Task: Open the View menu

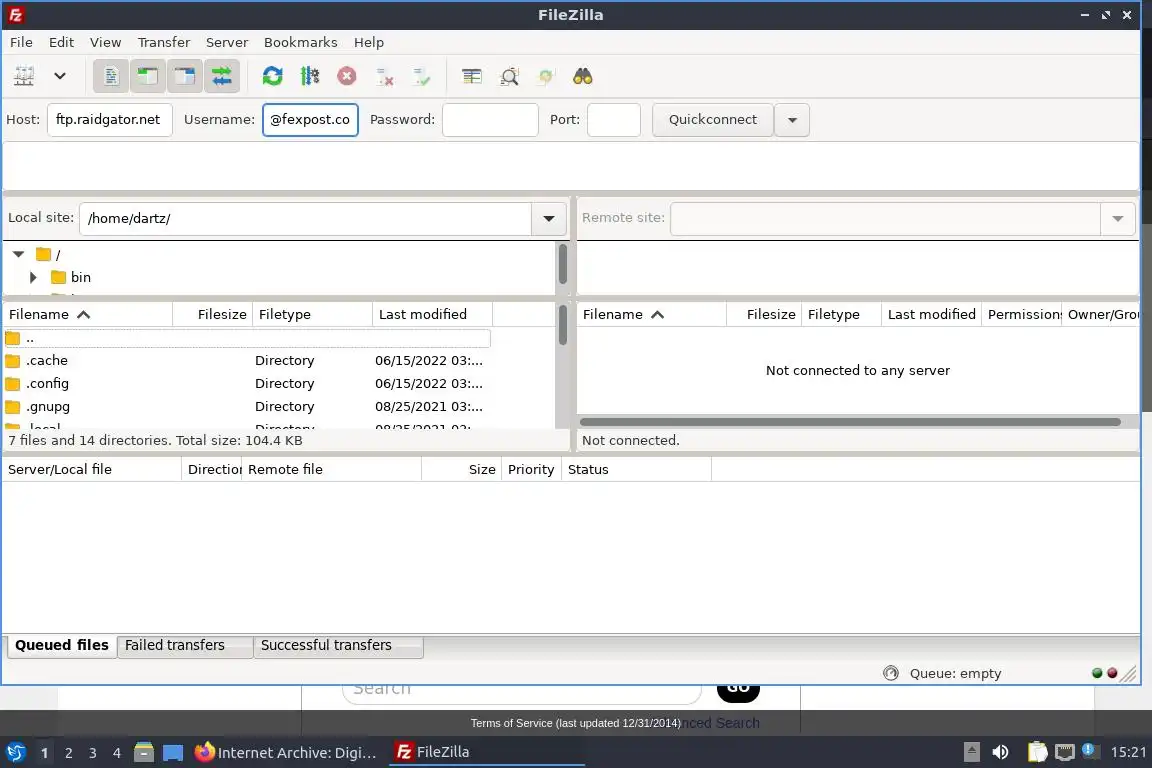Action: 105,43
